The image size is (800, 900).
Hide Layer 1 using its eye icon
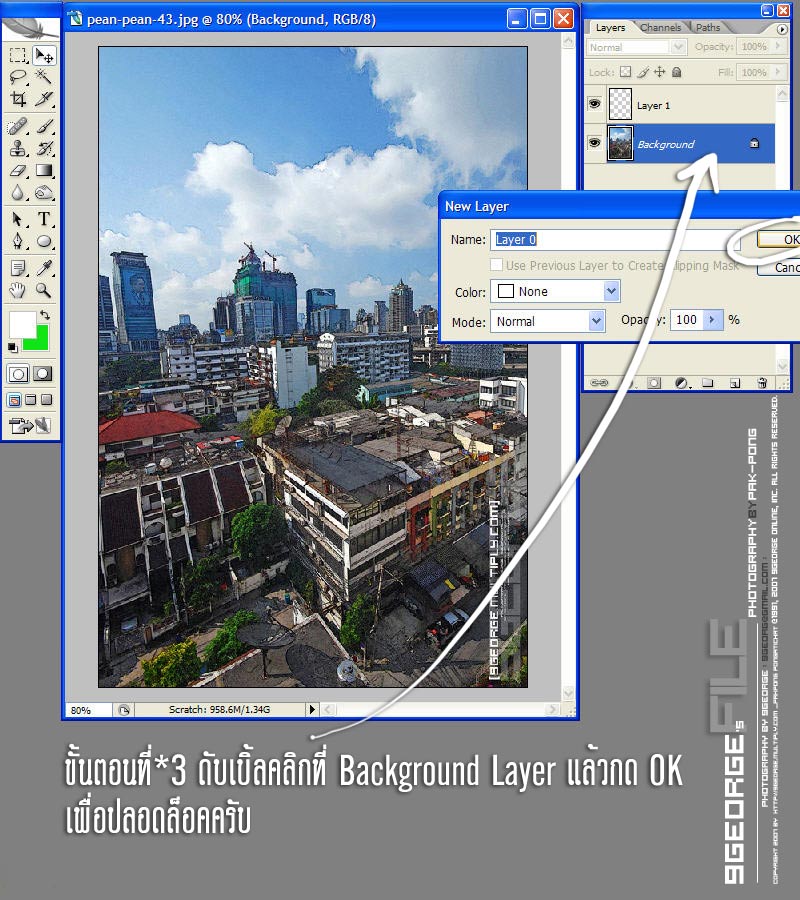coord(595,104)
